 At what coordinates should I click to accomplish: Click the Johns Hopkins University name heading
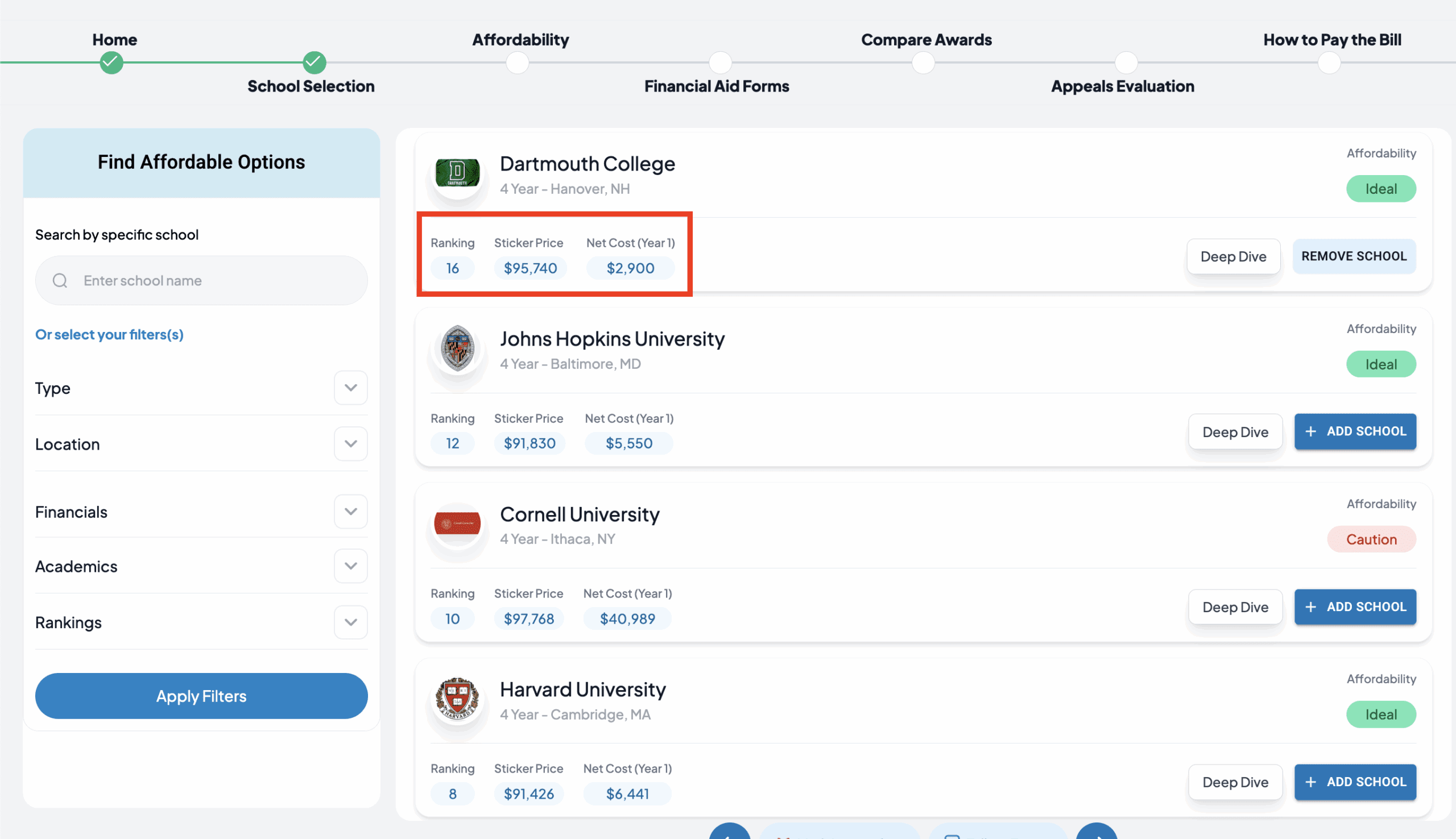pos(611,339)
